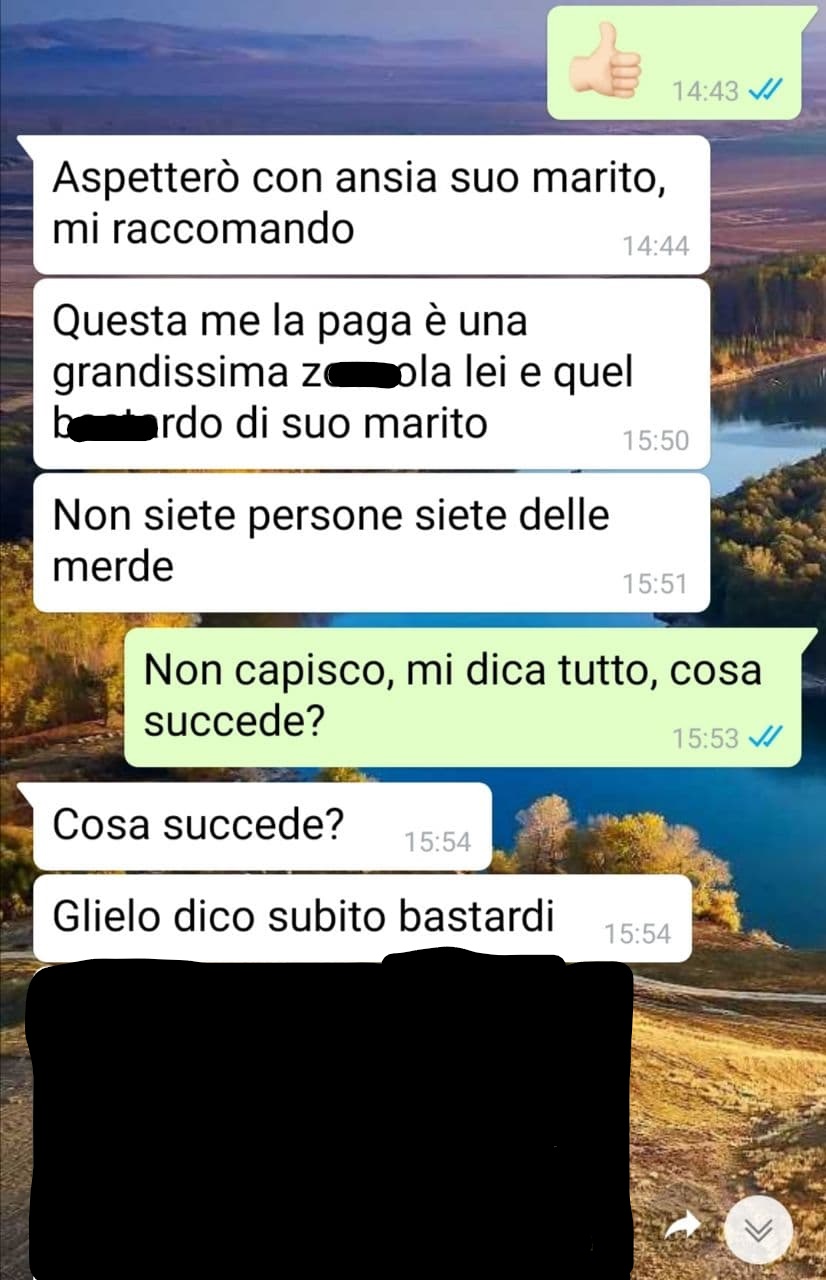826x1280 pixels.
Task: Tap the 15:50 timestamp
Action: [x=655, y=440]
